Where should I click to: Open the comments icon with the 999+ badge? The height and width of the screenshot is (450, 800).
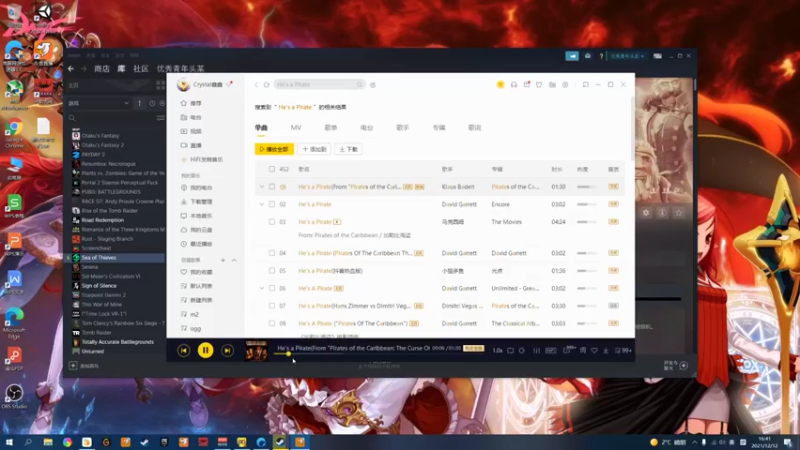coord(569,351)
